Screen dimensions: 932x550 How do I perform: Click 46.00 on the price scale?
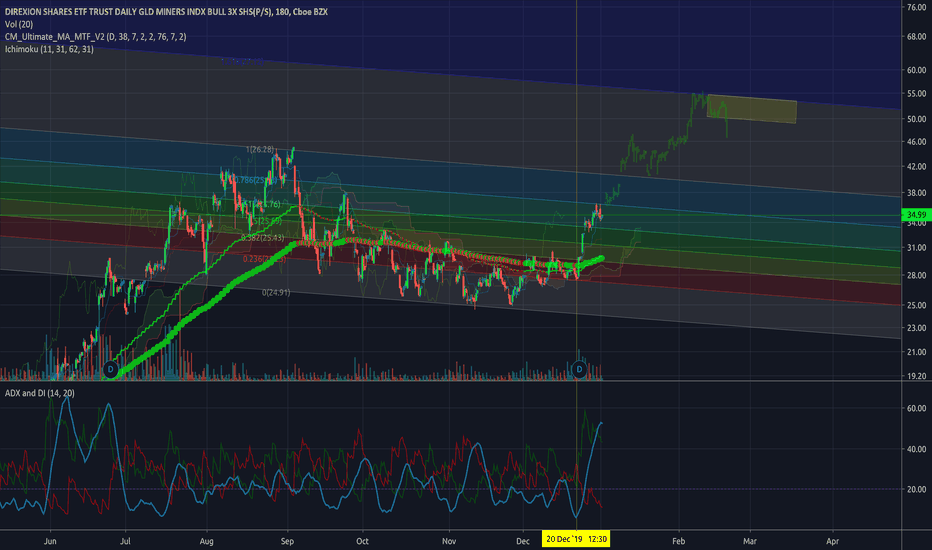pos(917,142)
